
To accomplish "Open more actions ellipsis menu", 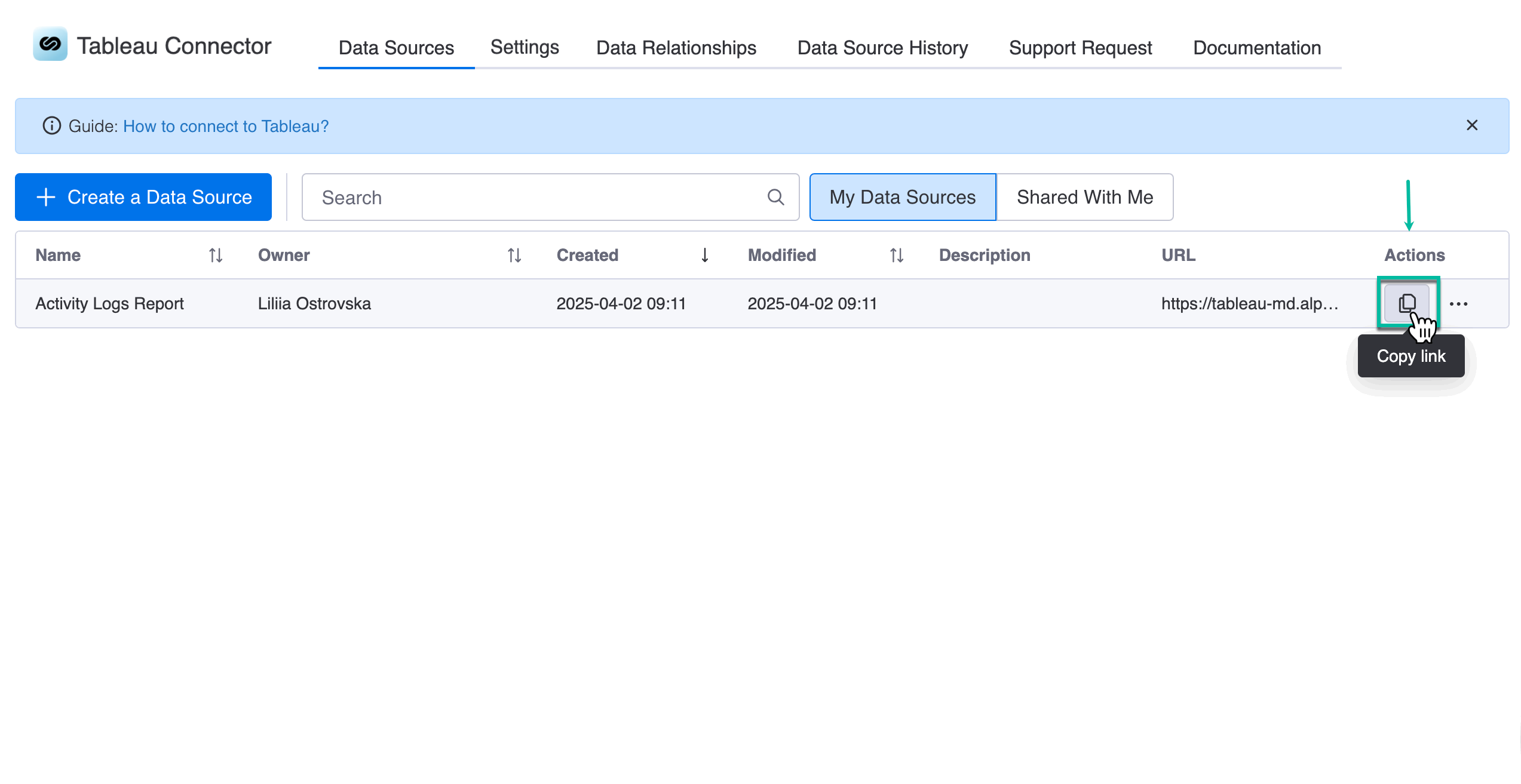I will coord(1458,304).
